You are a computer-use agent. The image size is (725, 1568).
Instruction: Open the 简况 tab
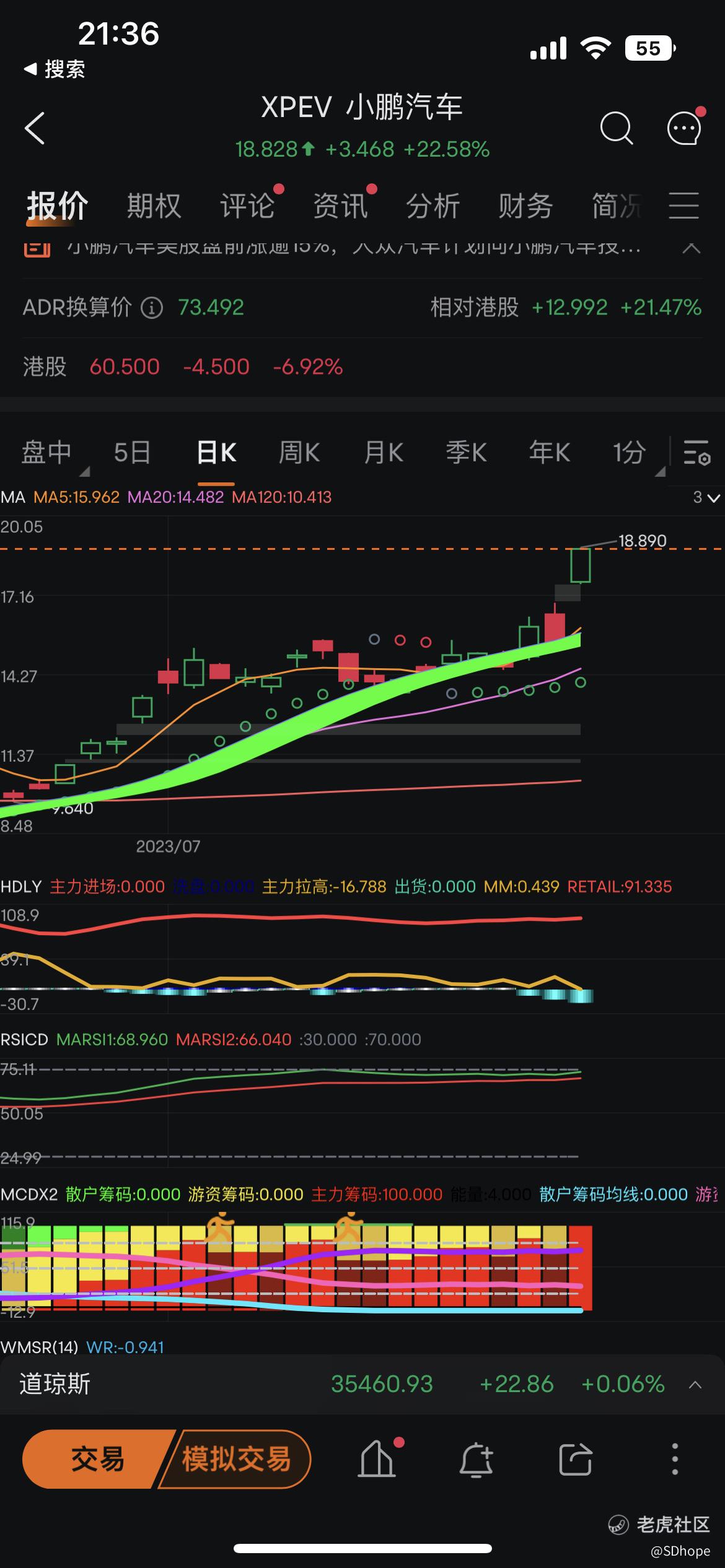pyautogui.click(x=617, y=206)
